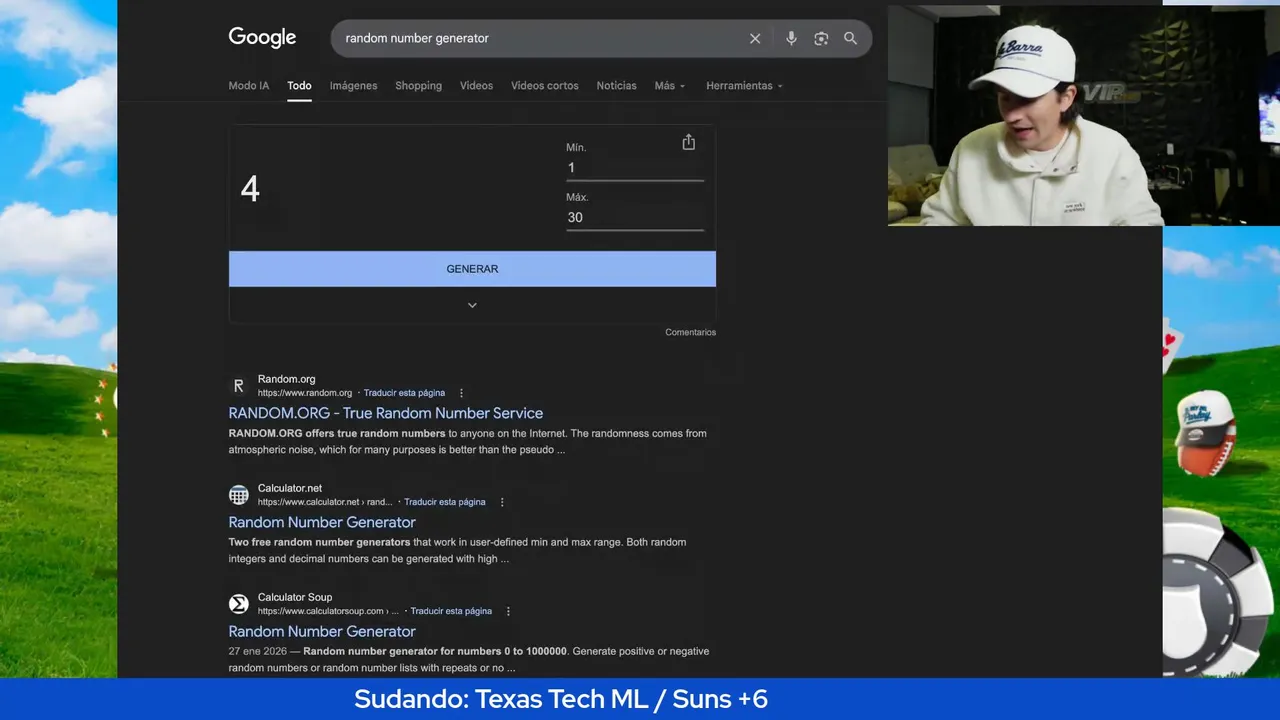Open the Shopping tab

pyautogui.click(x=418, y=86)
